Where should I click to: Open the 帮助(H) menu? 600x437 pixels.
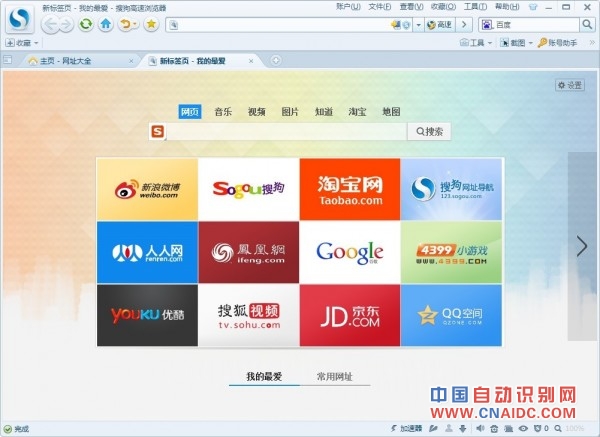[x=507, y=7]
